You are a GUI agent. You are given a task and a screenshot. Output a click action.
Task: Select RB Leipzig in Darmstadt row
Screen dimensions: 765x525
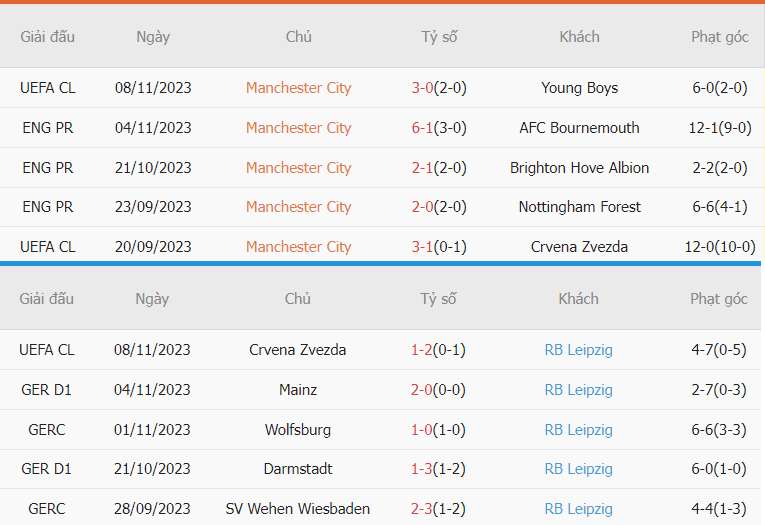click(578, 469)
